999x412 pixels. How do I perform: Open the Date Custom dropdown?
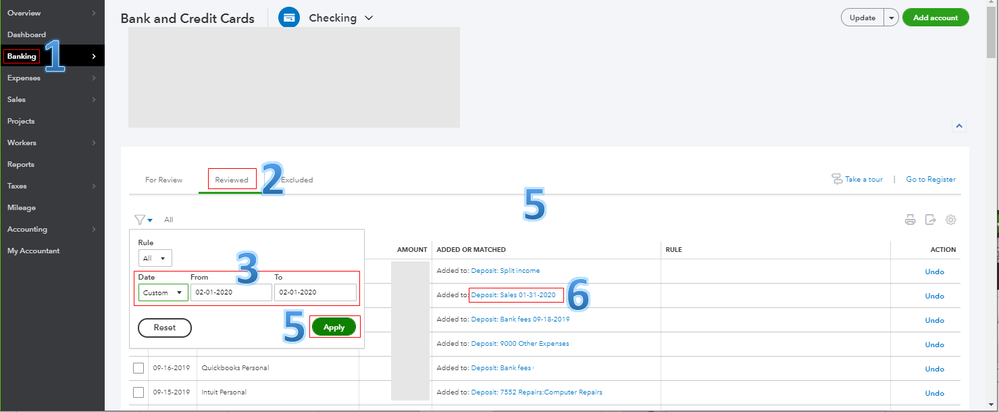tap(163, 293)
